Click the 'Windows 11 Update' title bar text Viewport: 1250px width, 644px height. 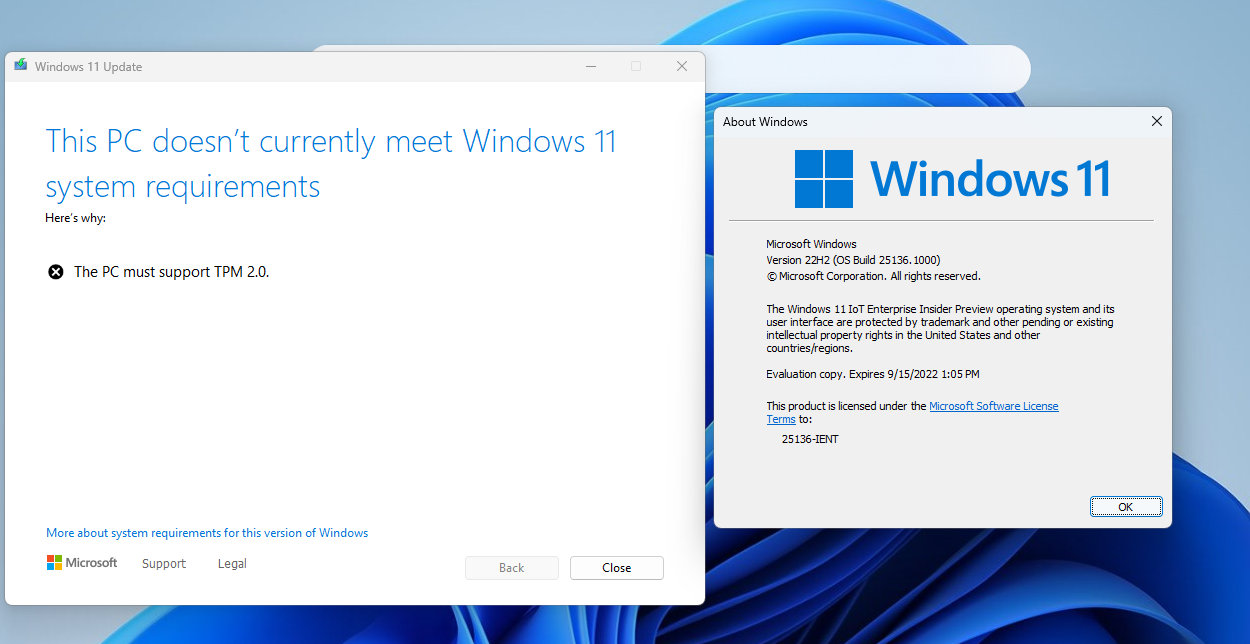point(88,67)
